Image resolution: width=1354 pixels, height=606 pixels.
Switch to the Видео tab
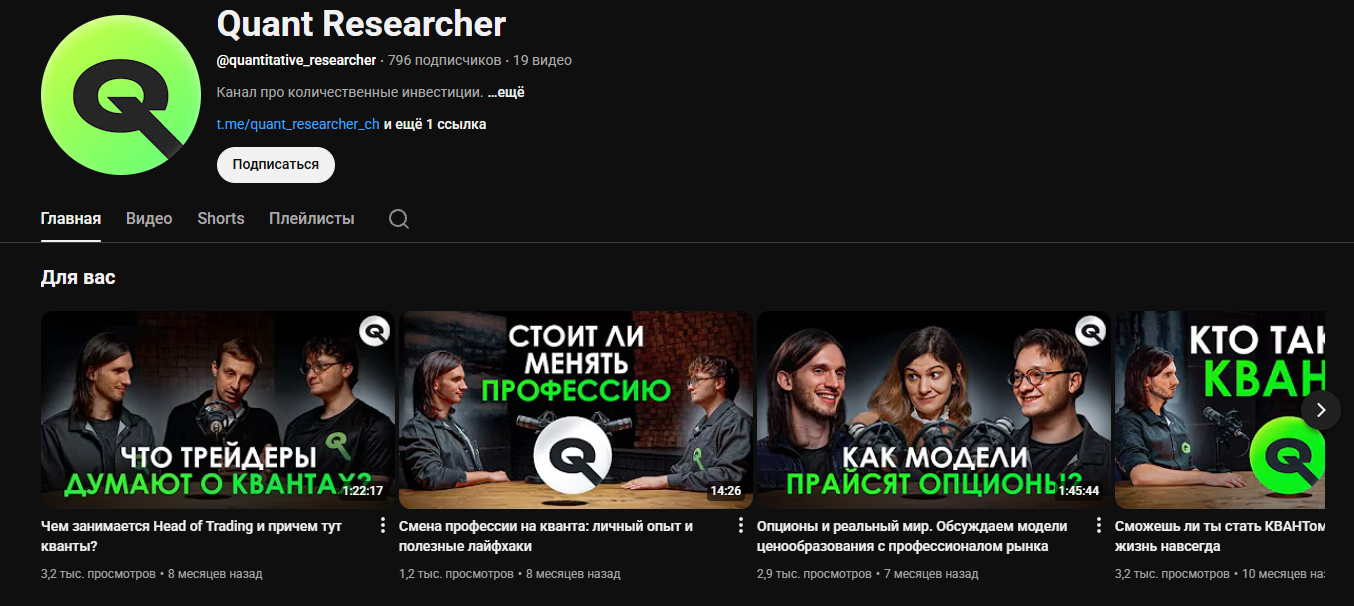(x=149, y=219)
